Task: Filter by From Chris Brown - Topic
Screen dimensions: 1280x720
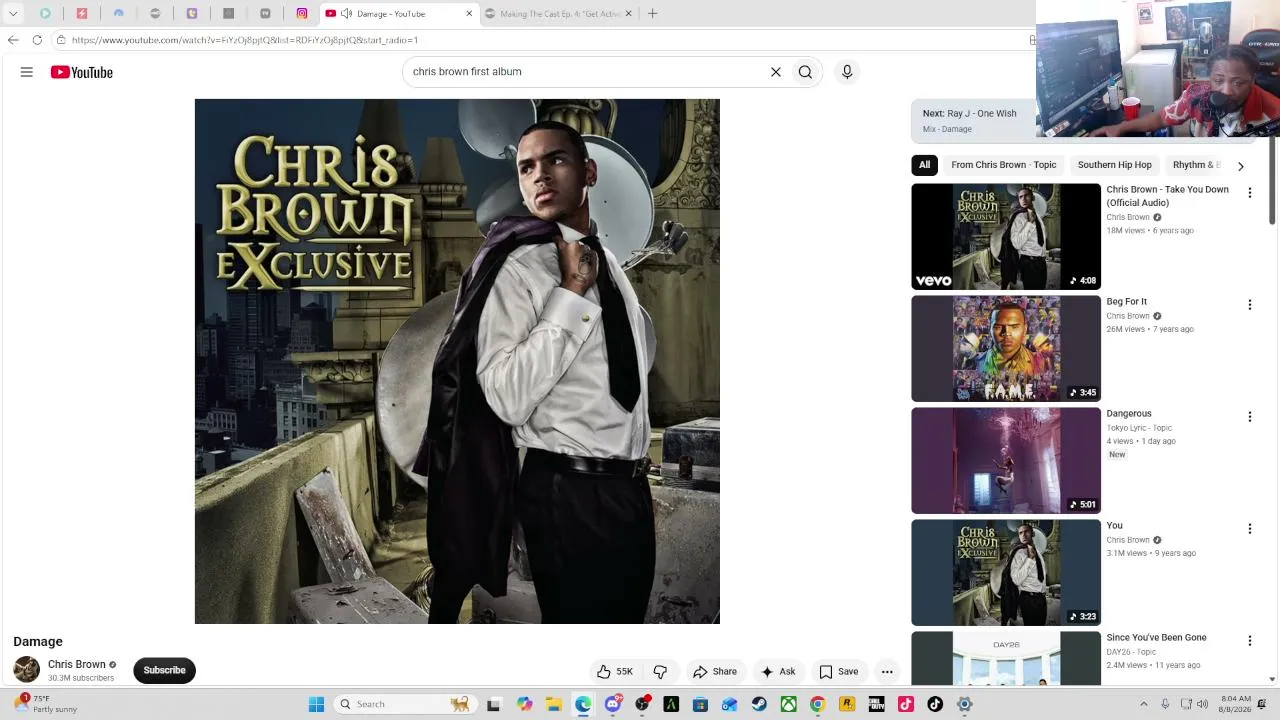Action: tap(1004, 165)
